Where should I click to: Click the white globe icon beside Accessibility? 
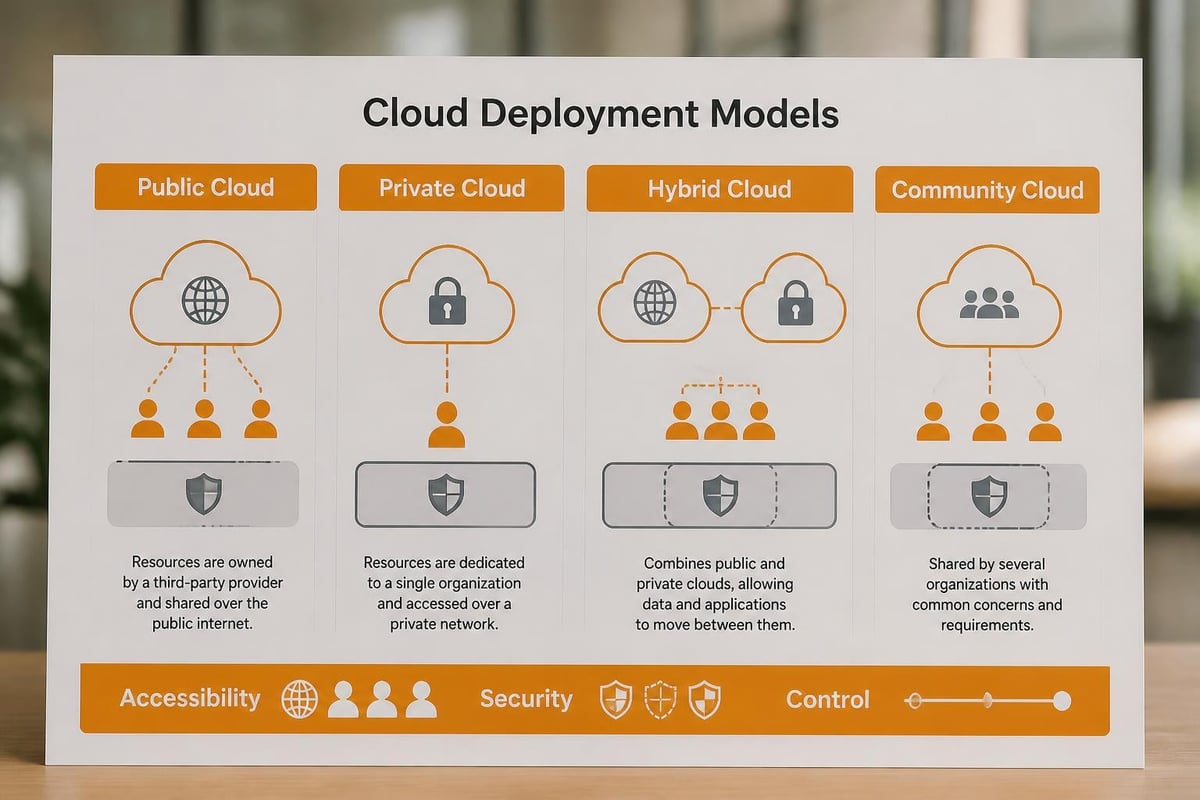tap(299, 699)
